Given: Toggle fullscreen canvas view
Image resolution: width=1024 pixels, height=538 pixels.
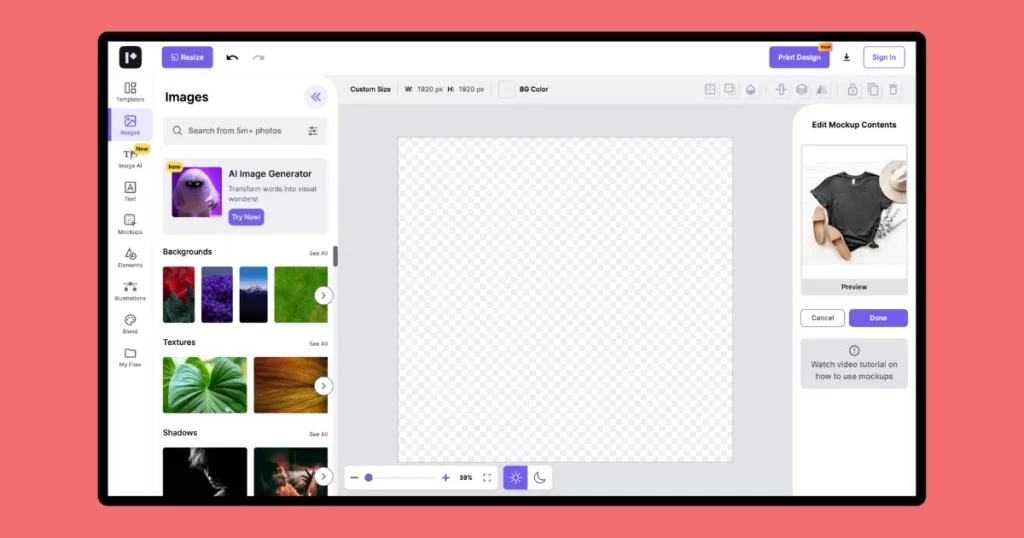Looking at the screenshot, I should pyautogui.click(x=487, y=478).
